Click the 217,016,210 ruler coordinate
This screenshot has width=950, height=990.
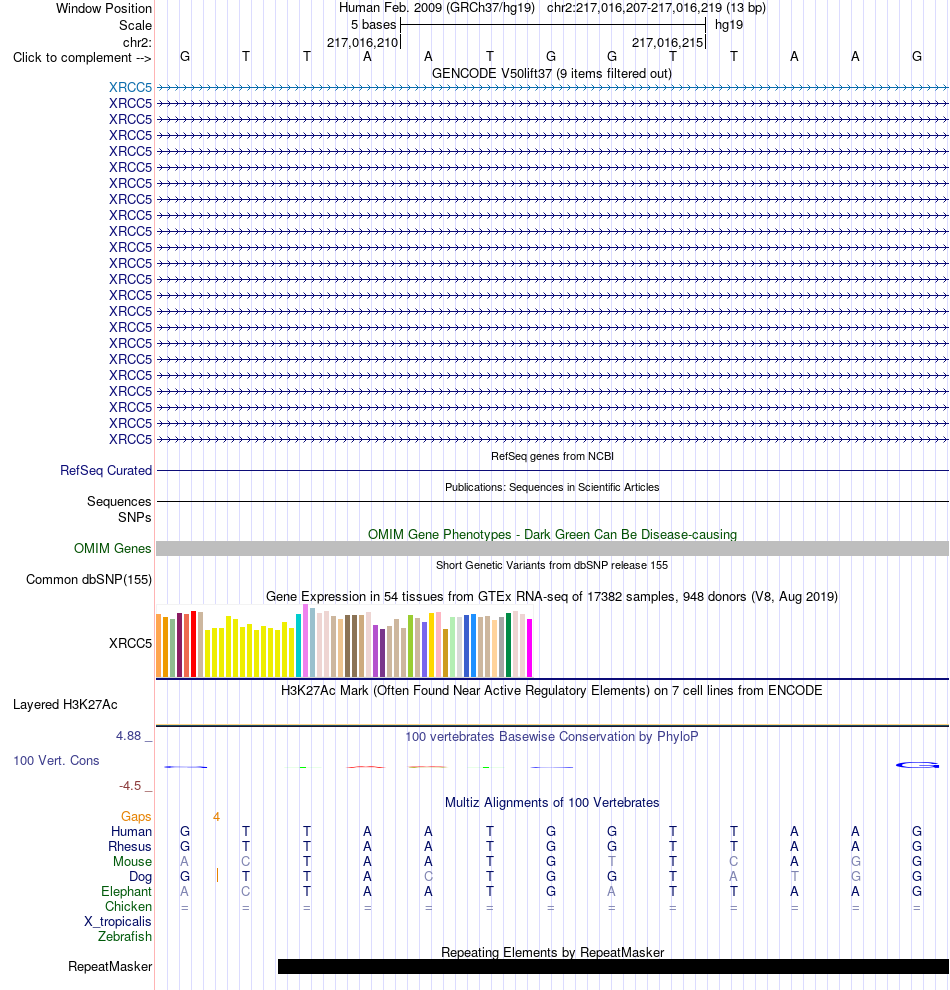click(x=362, y=42)
